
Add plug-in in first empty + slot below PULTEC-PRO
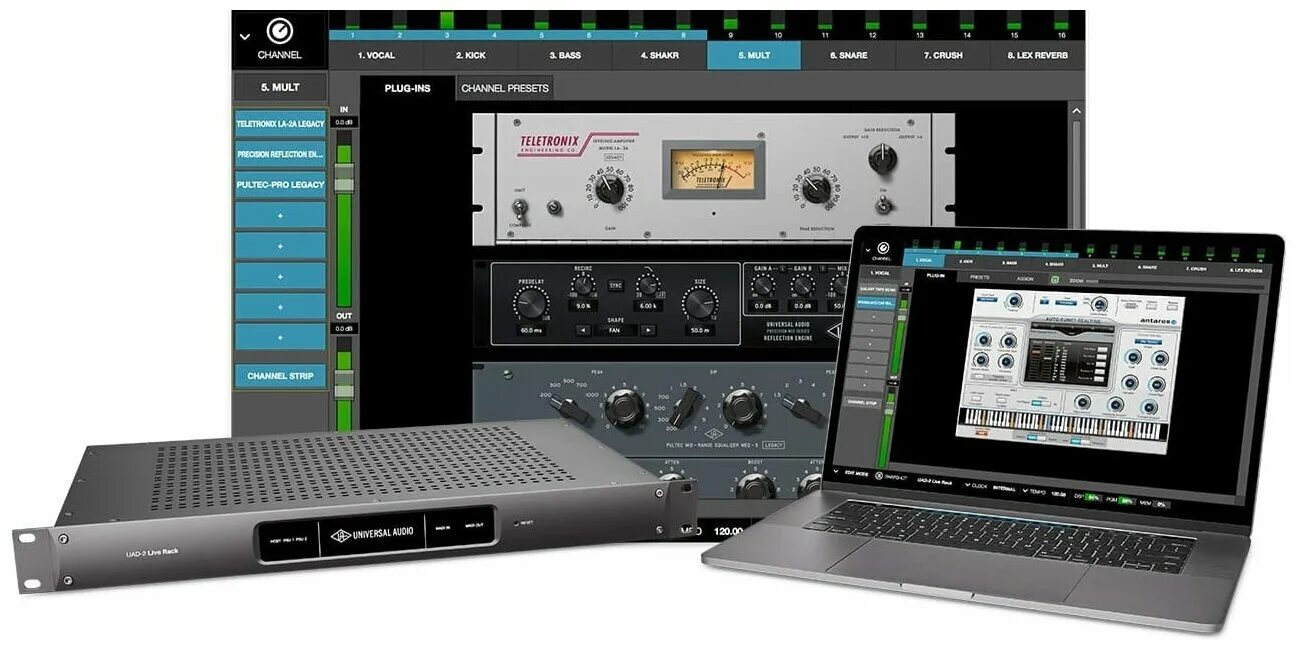pyautogui.click(x=280, y=215)
